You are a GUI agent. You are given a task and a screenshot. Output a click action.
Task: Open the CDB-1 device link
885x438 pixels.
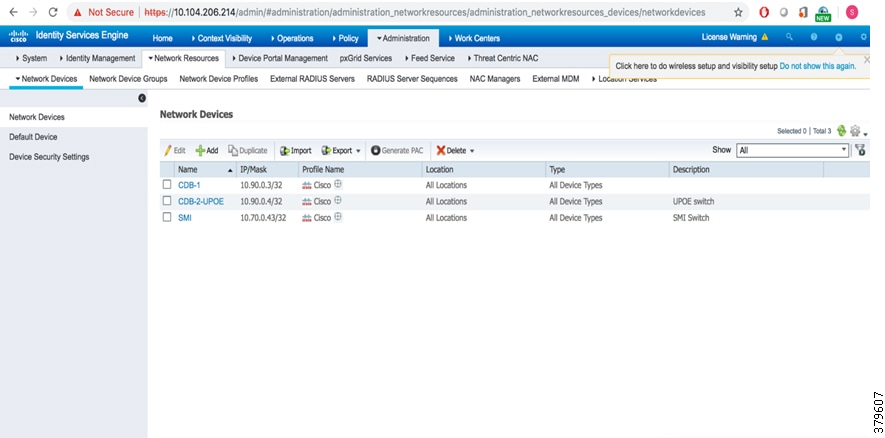point(189,185)
